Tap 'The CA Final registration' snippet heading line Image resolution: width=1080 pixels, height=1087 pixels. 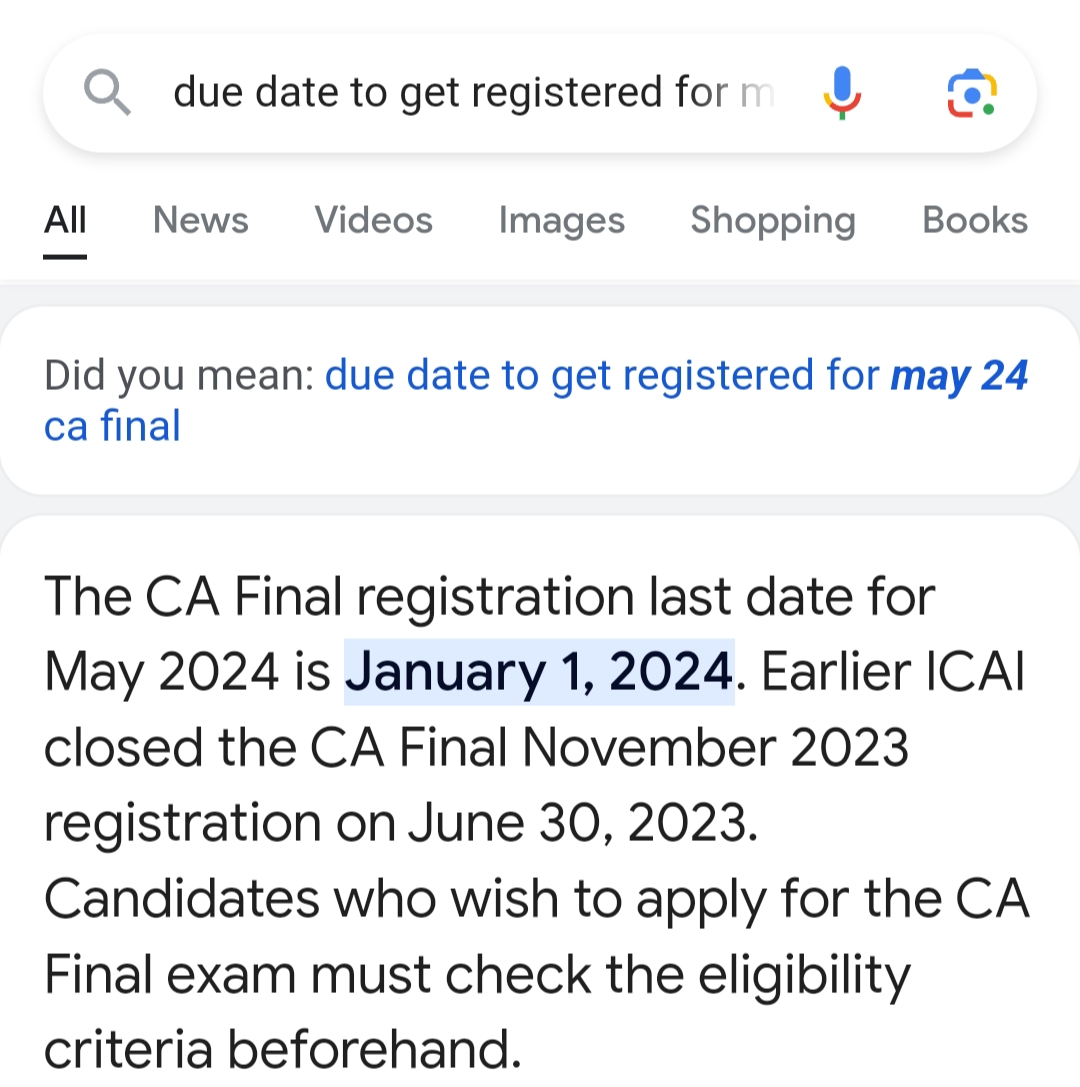[488, 597]
